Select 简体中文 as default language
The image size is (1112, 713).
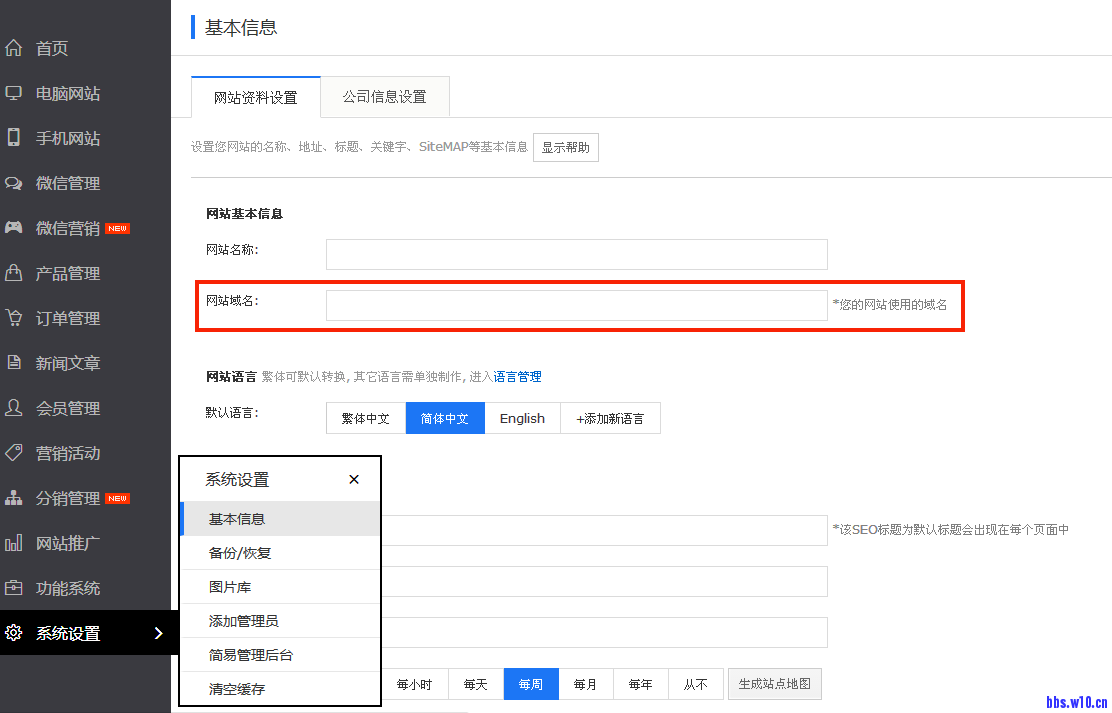coord(445,418)
